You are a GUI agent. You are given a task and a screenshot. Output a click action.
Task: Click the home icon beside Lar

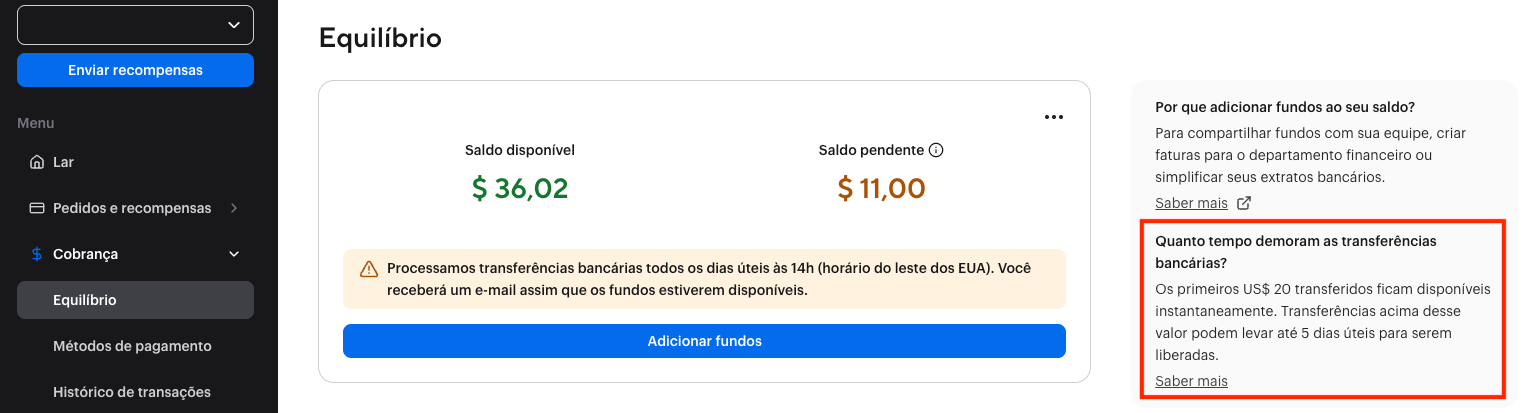click(37, 162)
